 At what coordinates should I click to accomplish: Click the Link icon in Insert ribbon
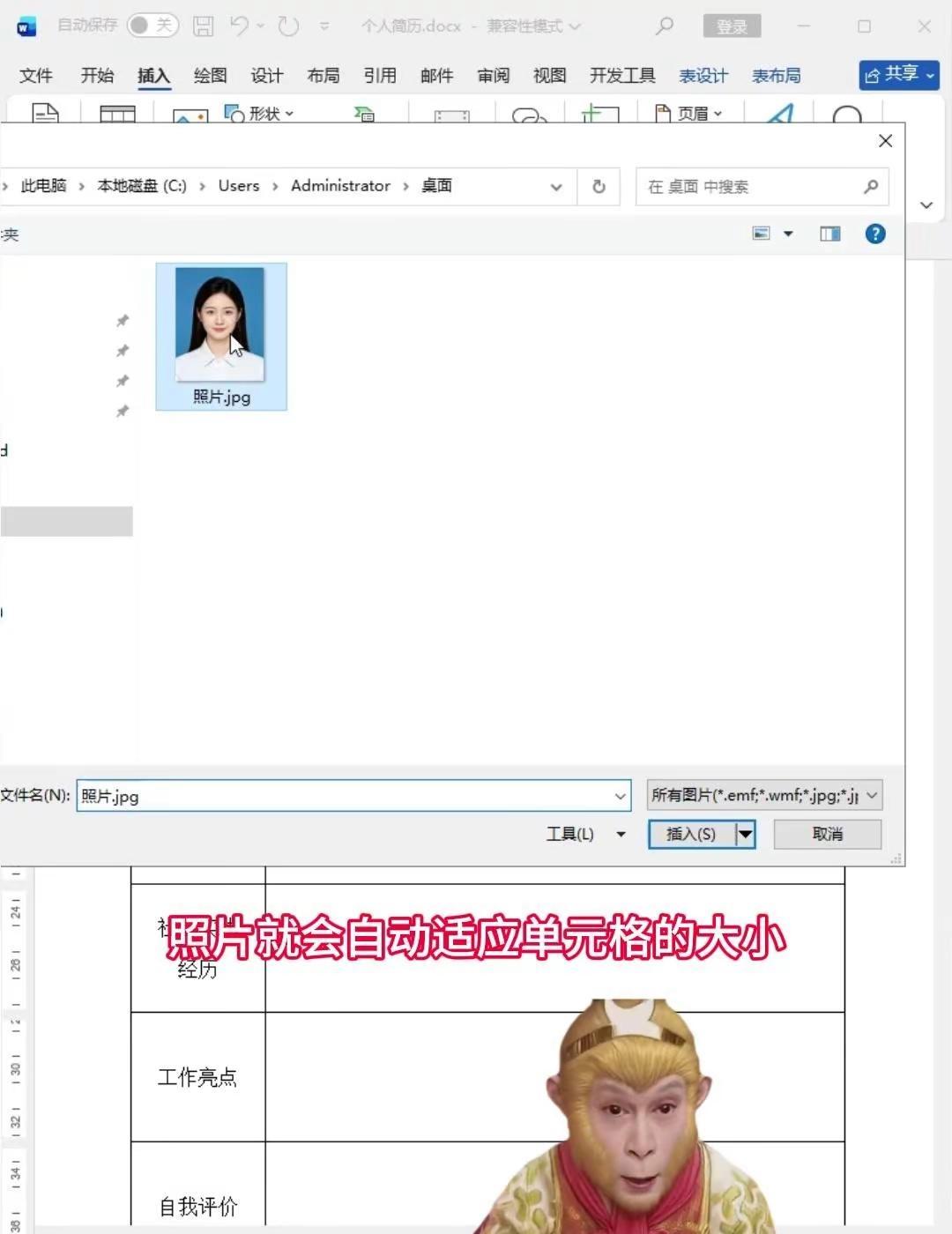point(529,115)
